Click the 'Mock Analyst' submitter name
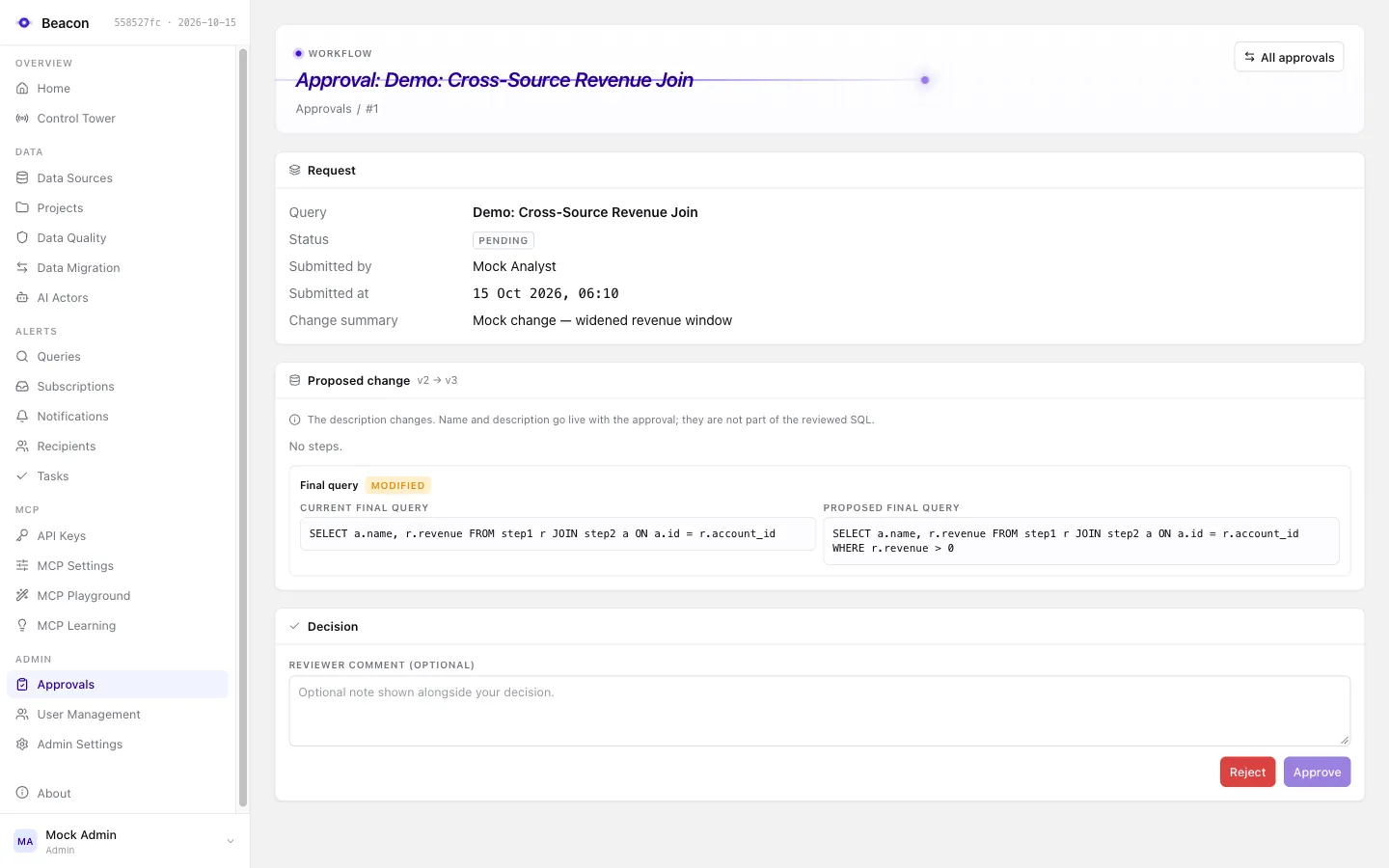1389x868 pixels. [x=514, y=266]
